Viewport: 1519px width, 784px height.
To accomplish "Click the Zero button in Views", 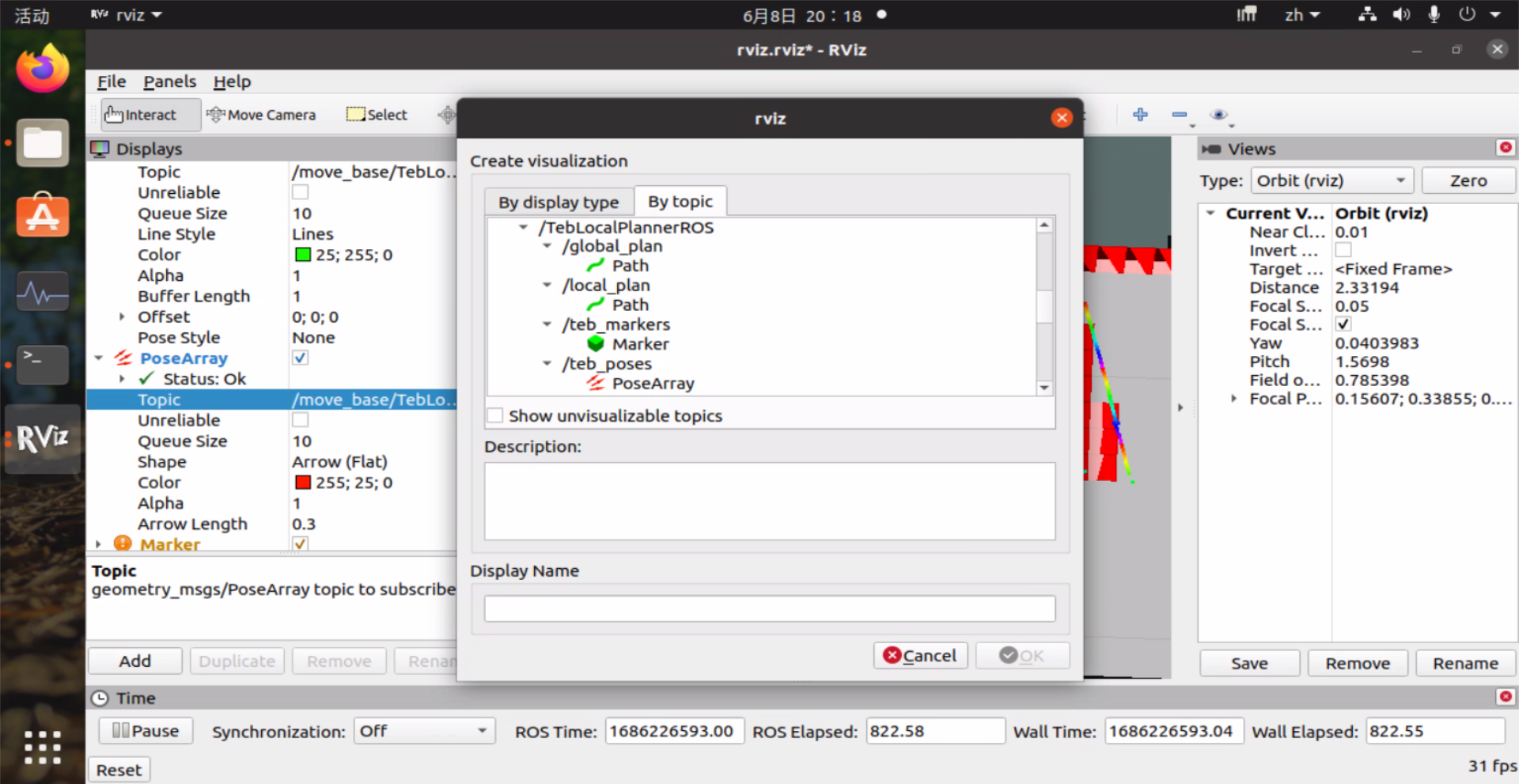I will tap(1468, 180).
